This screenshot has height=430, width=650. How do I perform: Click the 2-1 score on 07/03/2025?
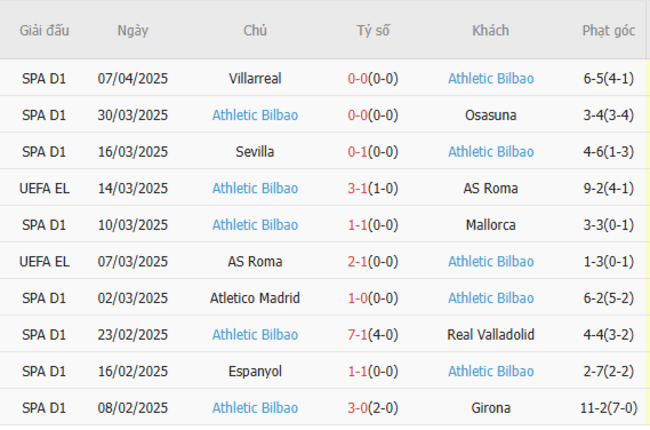point(356,261)
